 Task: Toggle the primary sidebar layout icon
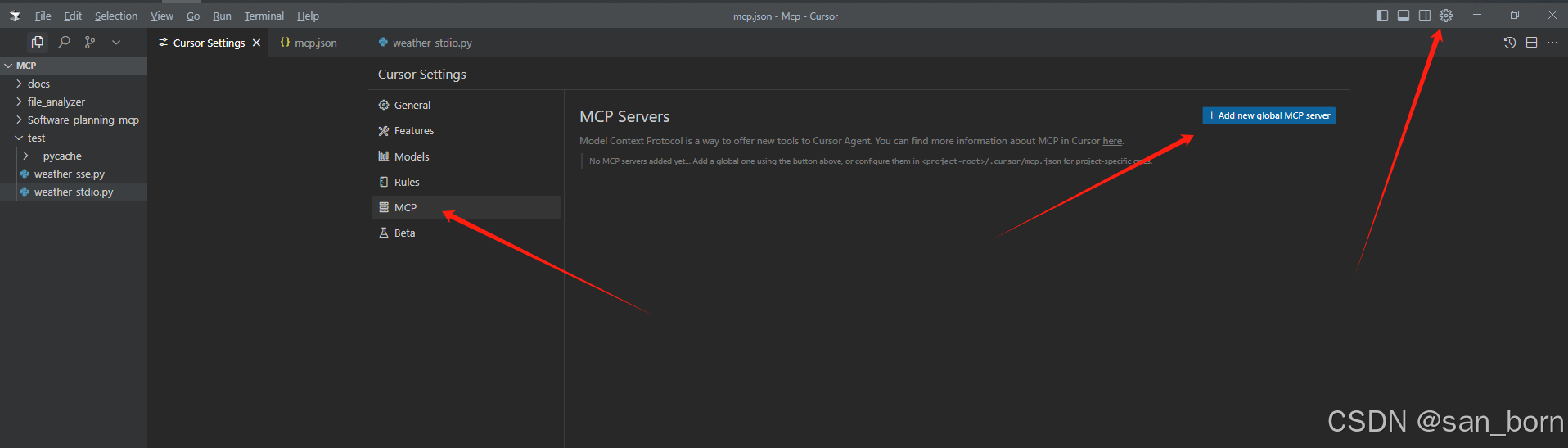(1382, 16)
